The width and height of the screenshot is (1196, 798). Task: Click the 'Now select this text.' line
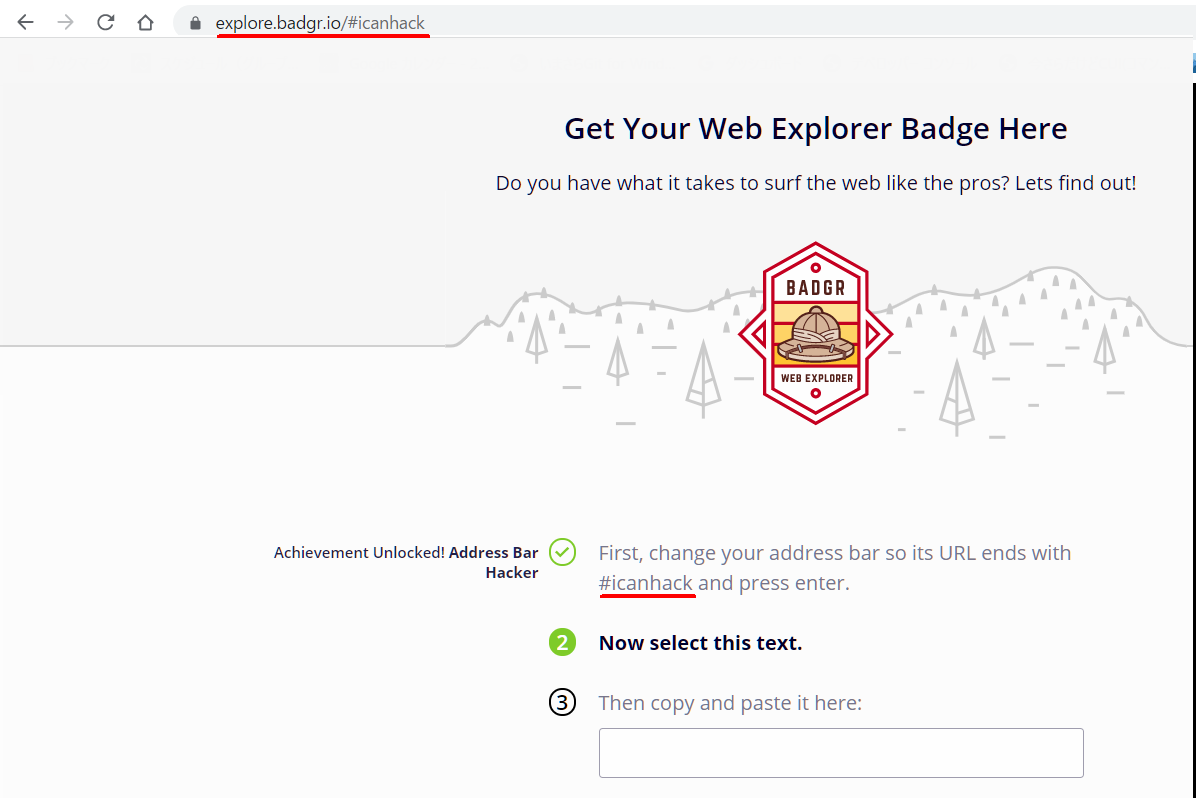pyautogui.click(x=700, y=643)
